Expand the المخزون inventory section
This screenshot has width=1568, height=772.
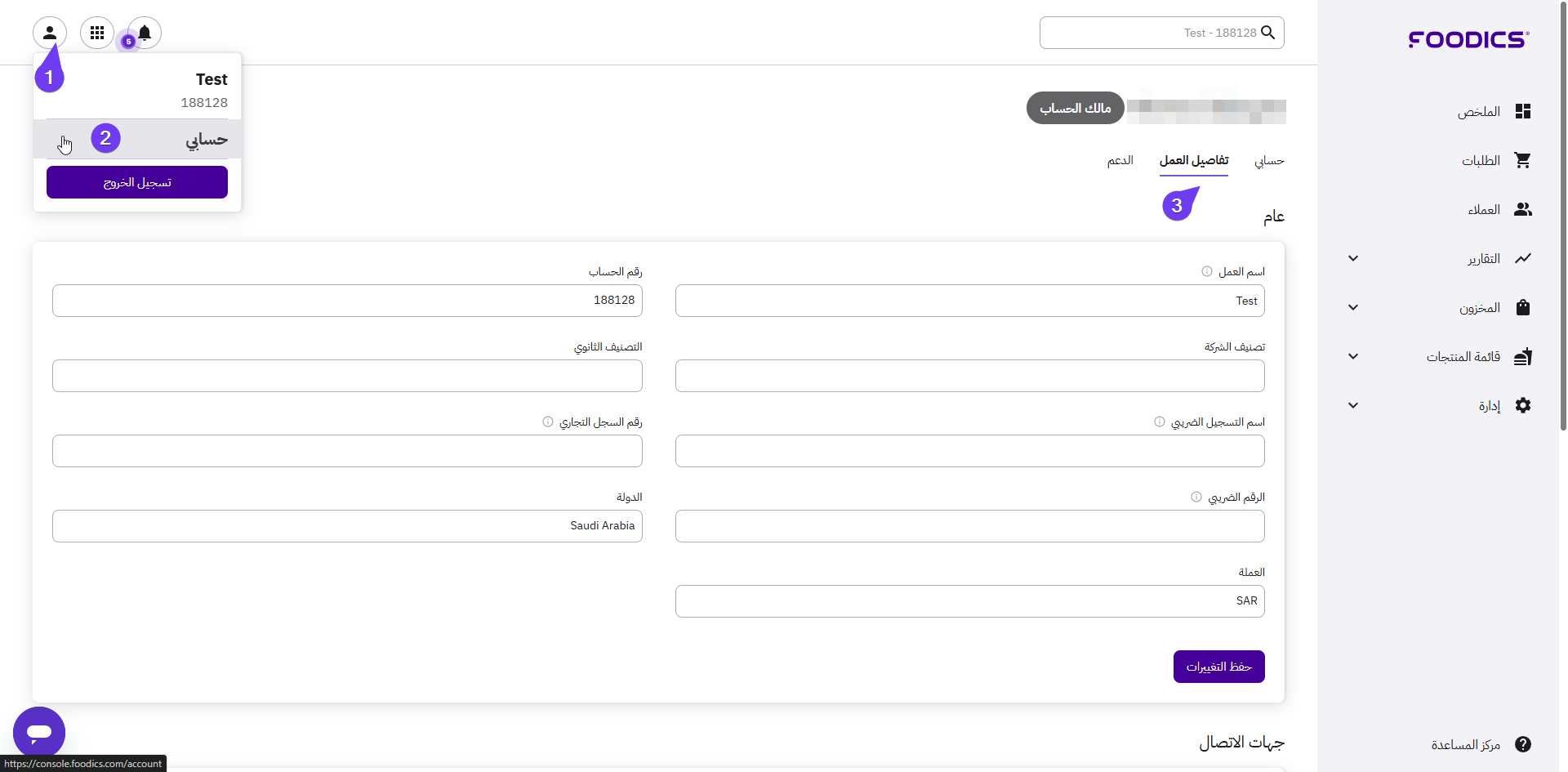click(1353, 307)
